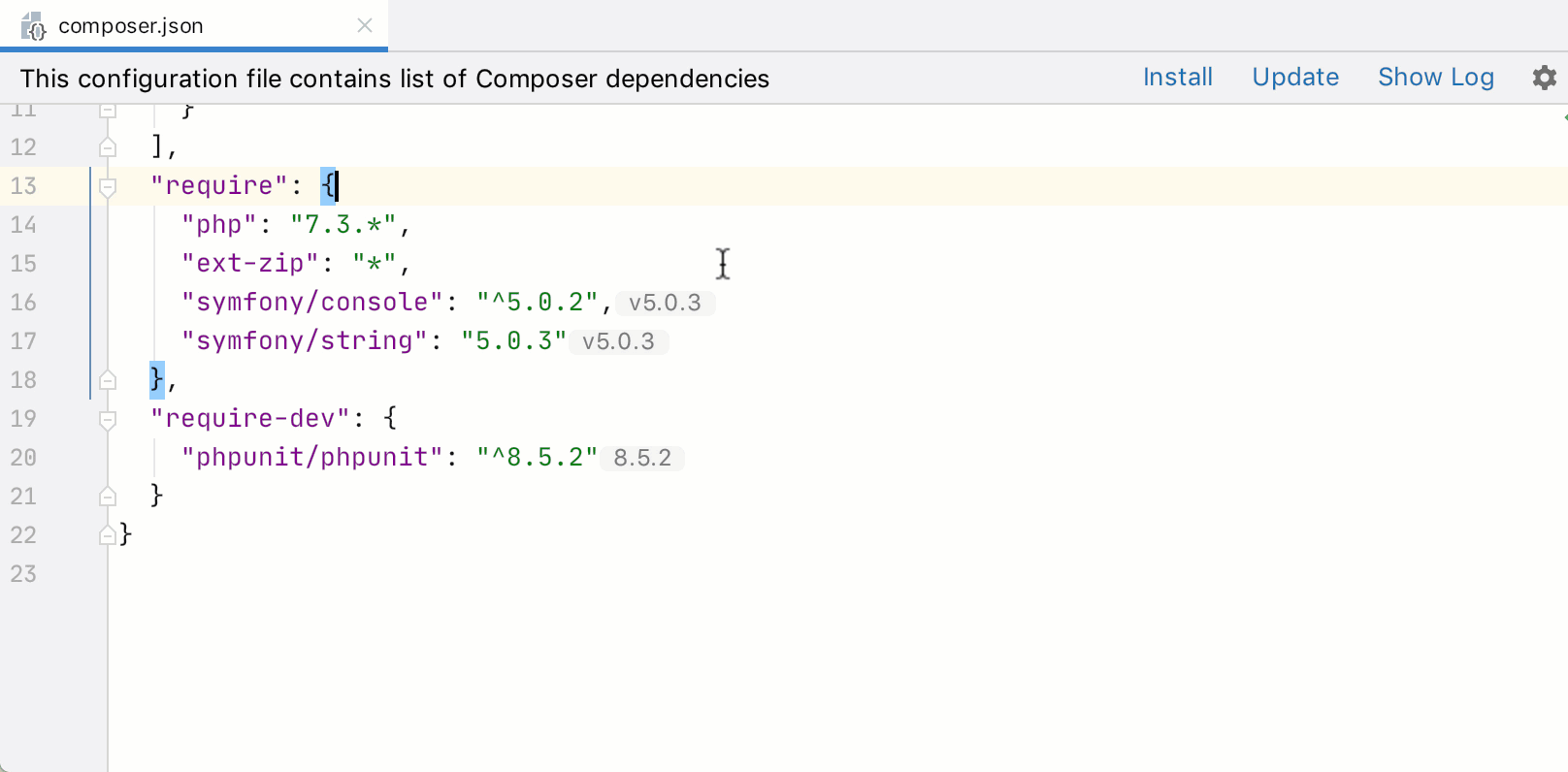
Task: Collapse the require-dev block using its gutter arrow
Action: tap(108, 419)
